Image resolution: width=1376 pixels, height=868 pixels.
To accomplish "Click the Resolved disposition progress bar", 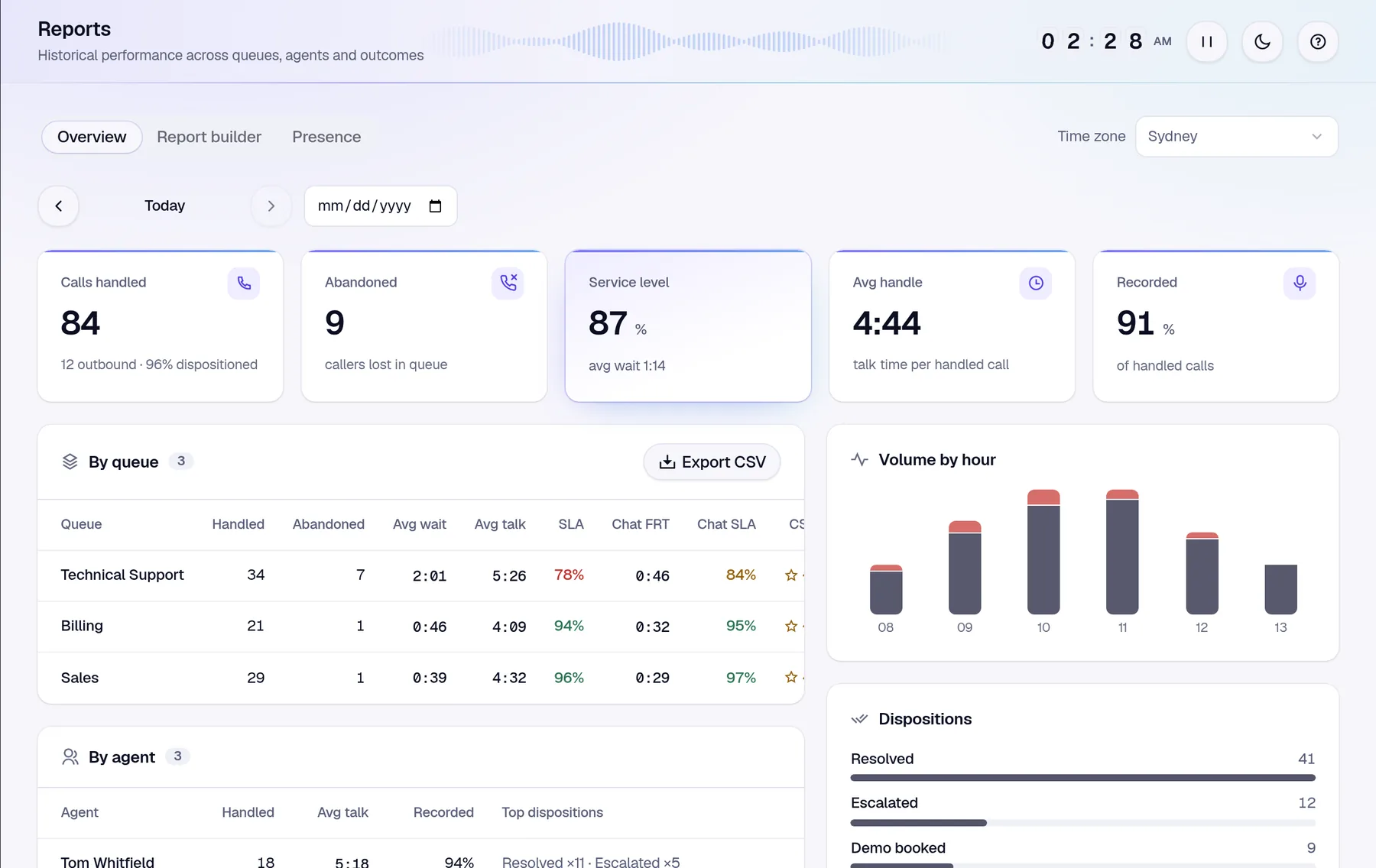I will point(1083,778).
